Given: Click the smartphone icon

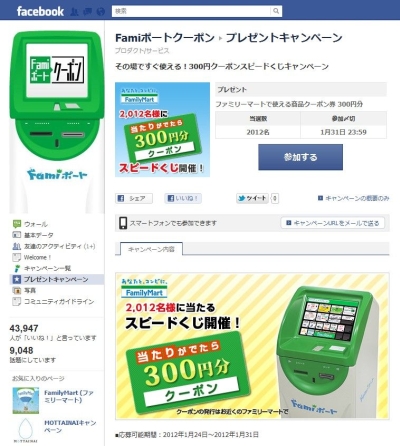Looking at the screenshot, I should click(x=123, y=223).
